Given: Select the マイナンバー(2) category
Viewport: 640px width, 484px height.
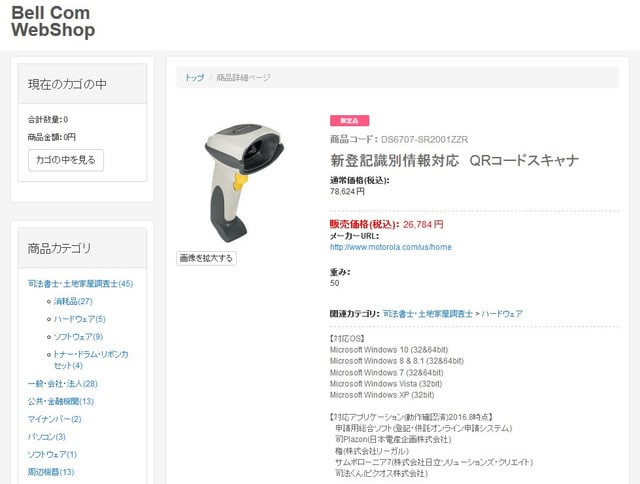Looking at the screenshot, I should point(55,419).
